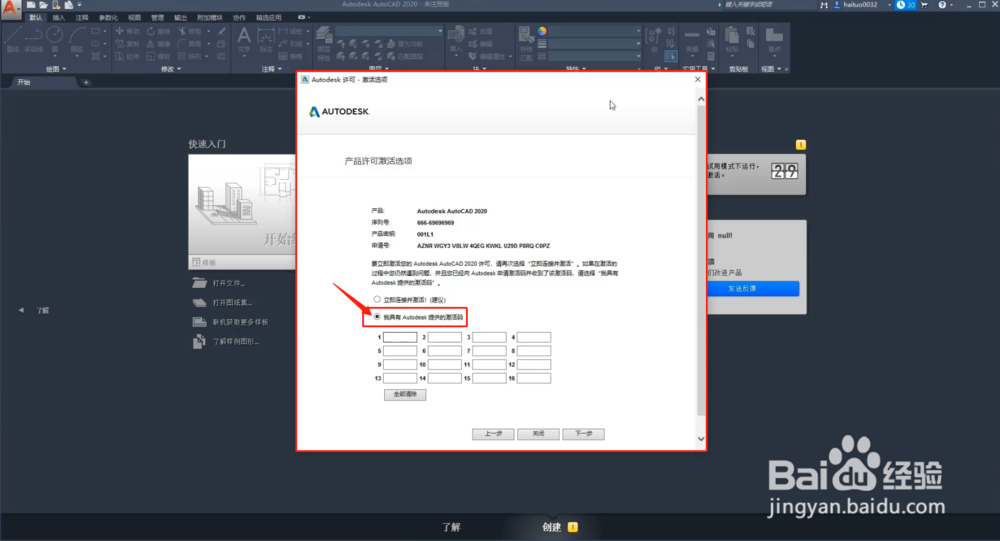Image resolution: width=1000 pixels, height=541 pixels.
Task: Open the Parametric (参数化) ribbon tab
Action: coord(108,18)
